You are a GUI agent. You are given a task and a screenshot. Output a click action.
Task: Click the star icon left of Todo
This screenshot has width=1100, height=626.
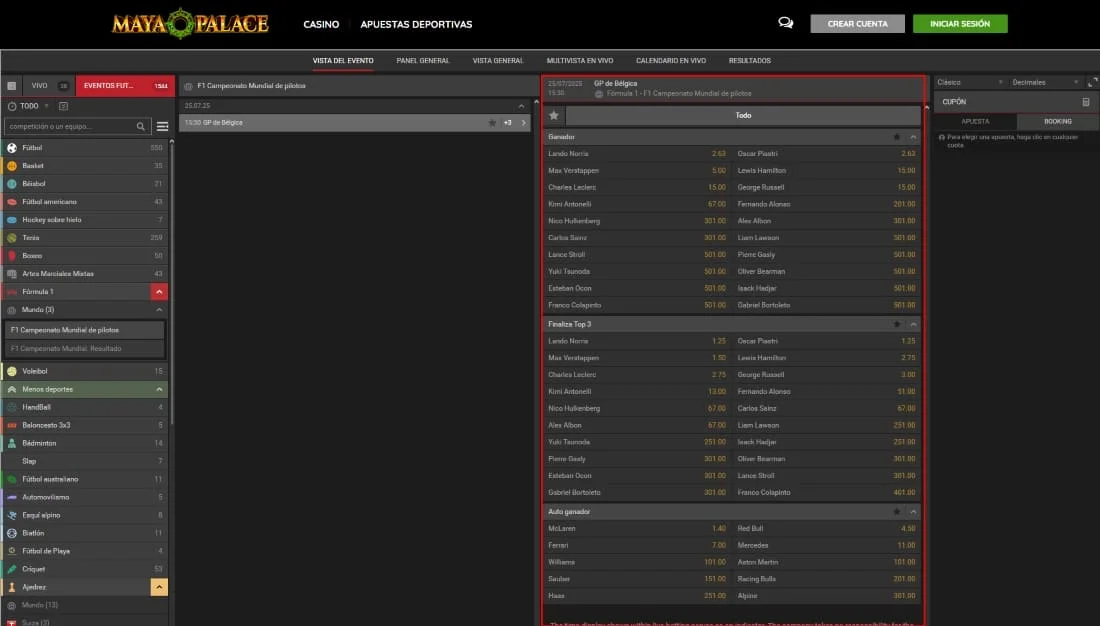point(554,115)
